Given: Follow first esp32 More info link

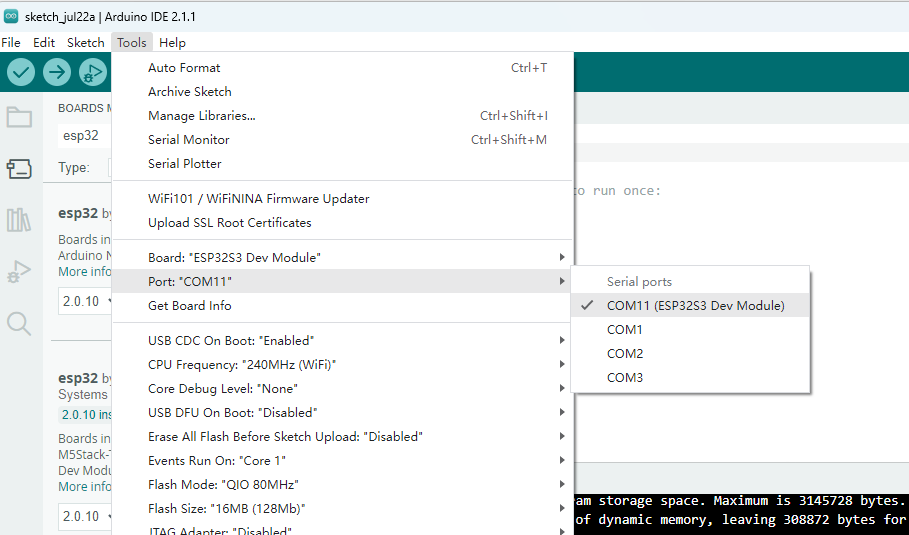Looking at the screenshot, I should pos(85,272).
